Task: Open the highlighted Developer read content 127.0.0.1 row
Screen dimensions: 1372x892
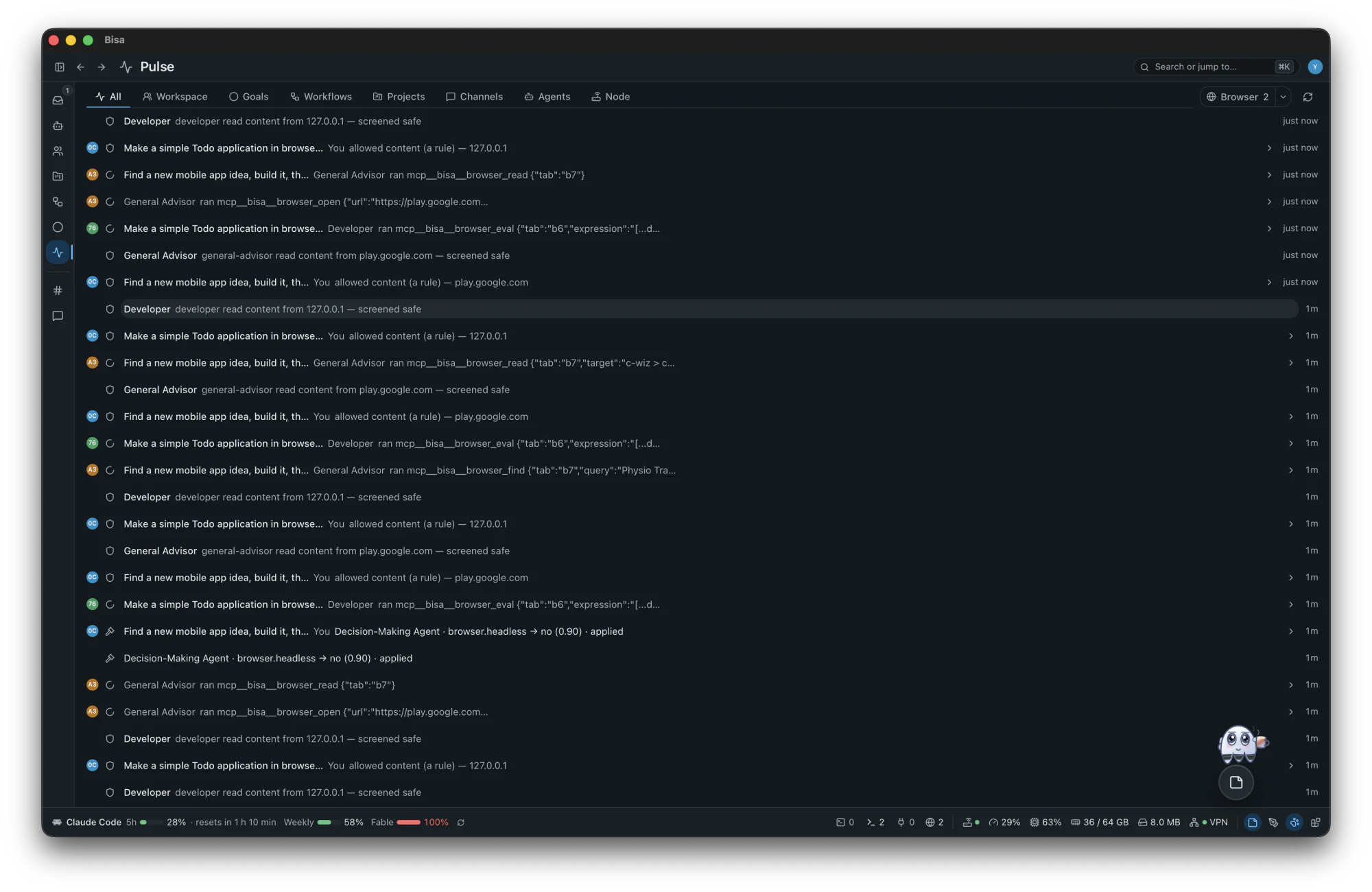Action: click(709, 309)
